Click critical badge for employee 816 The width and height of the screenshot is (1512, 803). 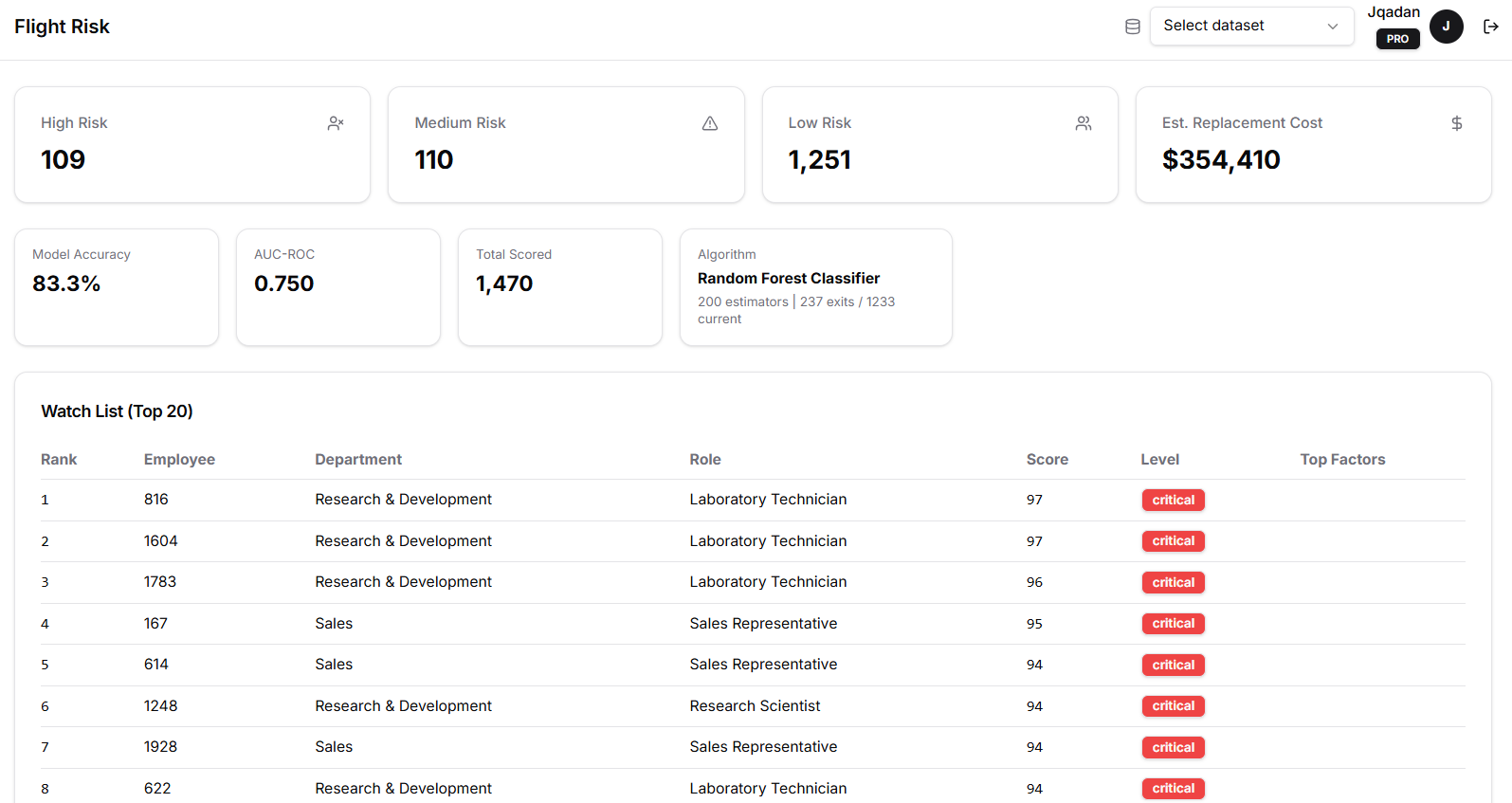coord(1173,500)
